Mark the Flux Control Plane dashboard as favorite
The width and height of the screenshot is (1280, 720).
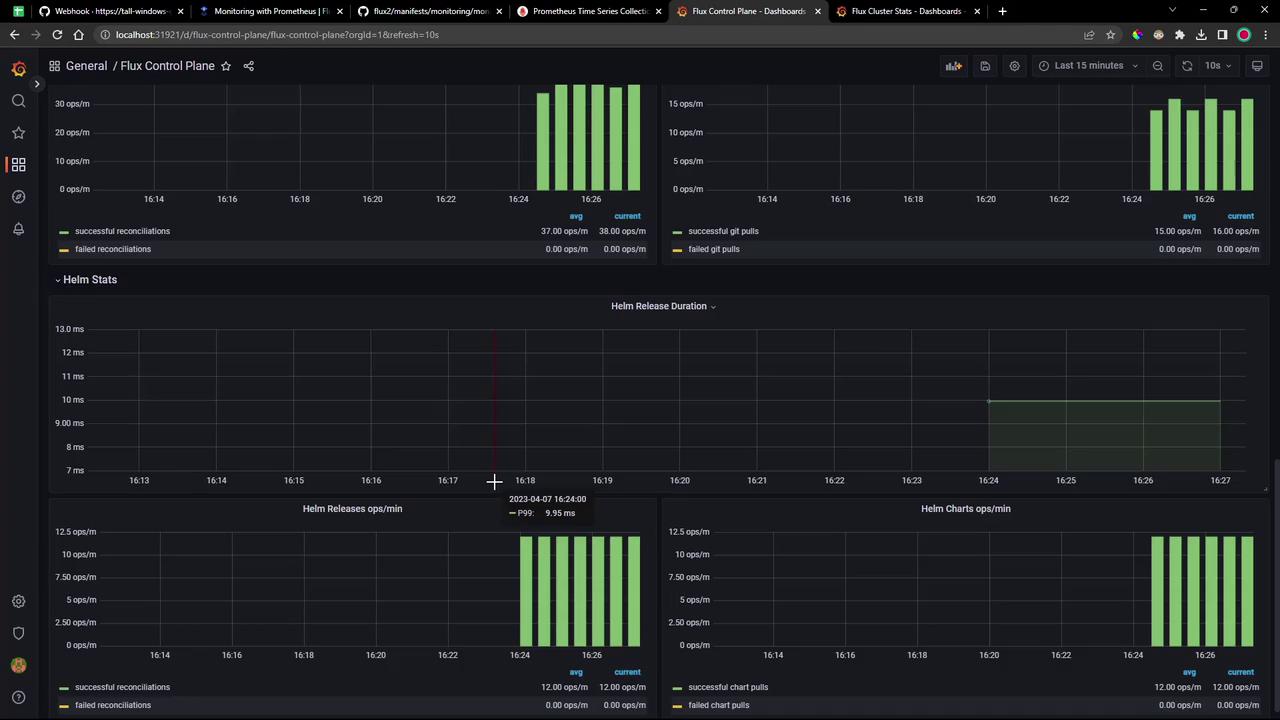click(x=226, y=66)
